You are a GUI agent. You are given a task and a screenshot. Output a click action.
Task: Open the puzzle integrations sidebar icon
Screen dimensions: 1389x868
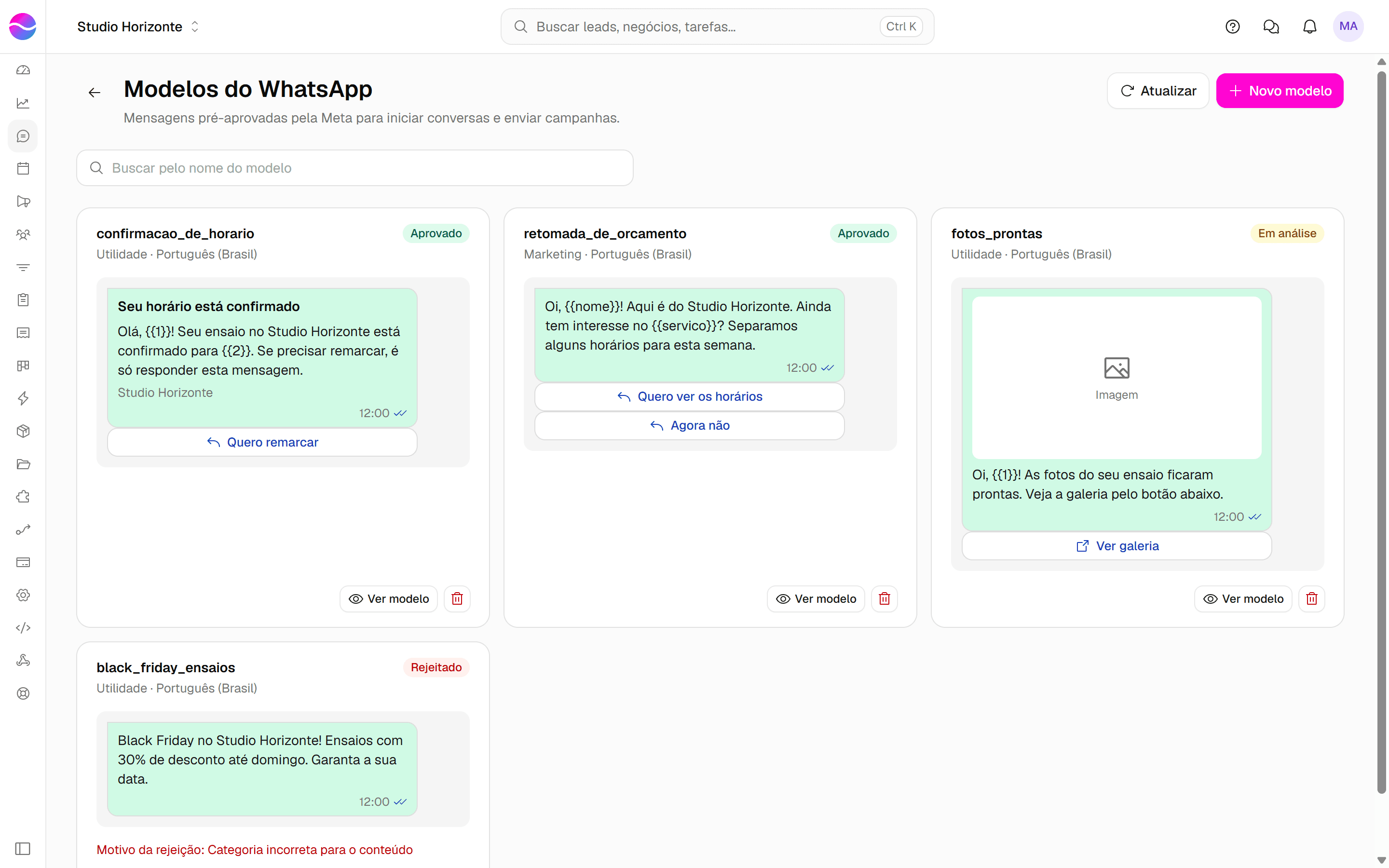coord(23,497)
